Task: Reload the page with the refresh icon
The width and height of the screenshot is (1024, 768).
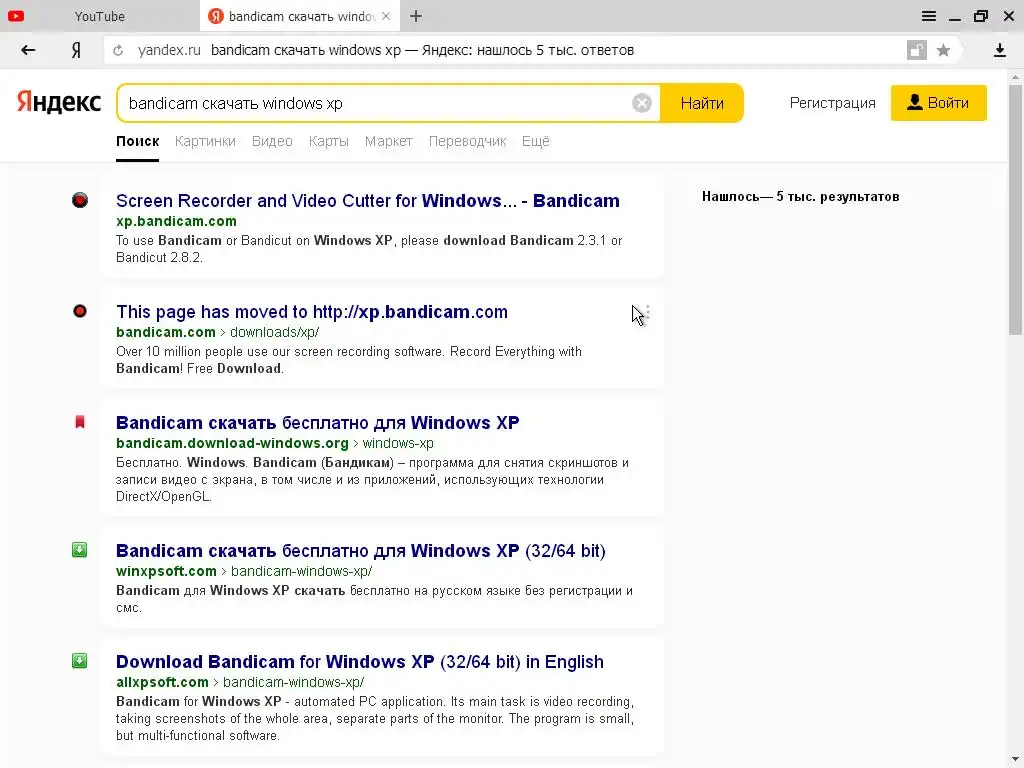Action: [118, 50]
